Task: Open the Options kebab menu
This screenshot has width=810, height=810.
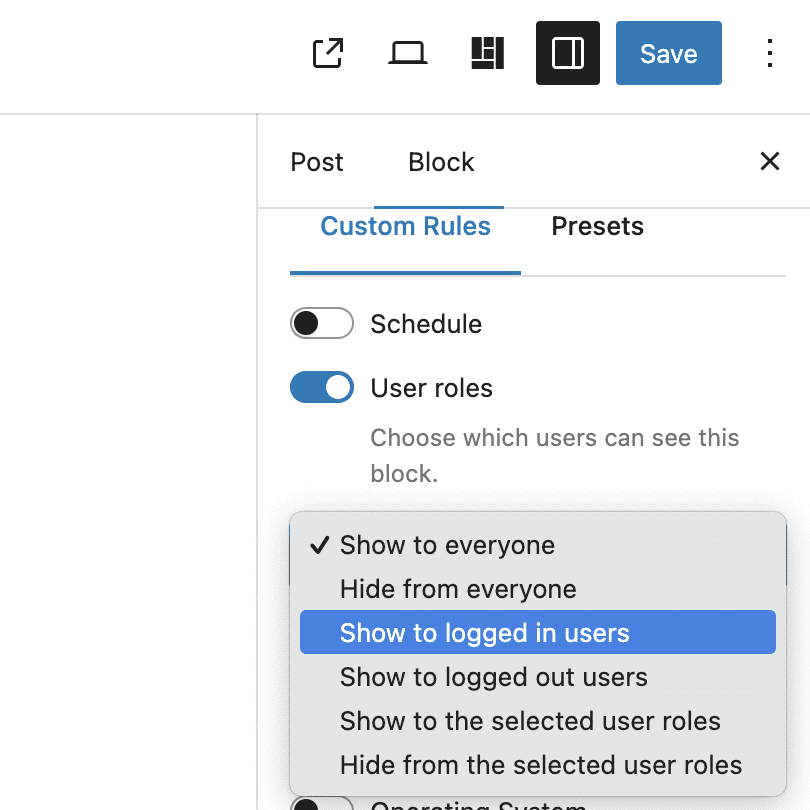Action: (x=769, y=53)
